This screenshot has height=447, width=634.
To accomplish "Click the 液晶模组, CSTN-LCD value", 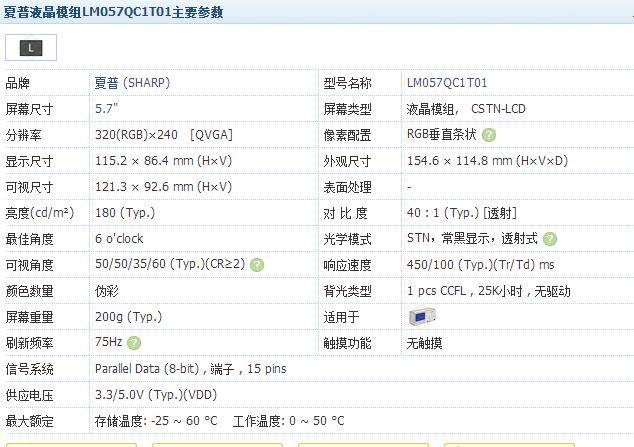I will click(466, 109).
